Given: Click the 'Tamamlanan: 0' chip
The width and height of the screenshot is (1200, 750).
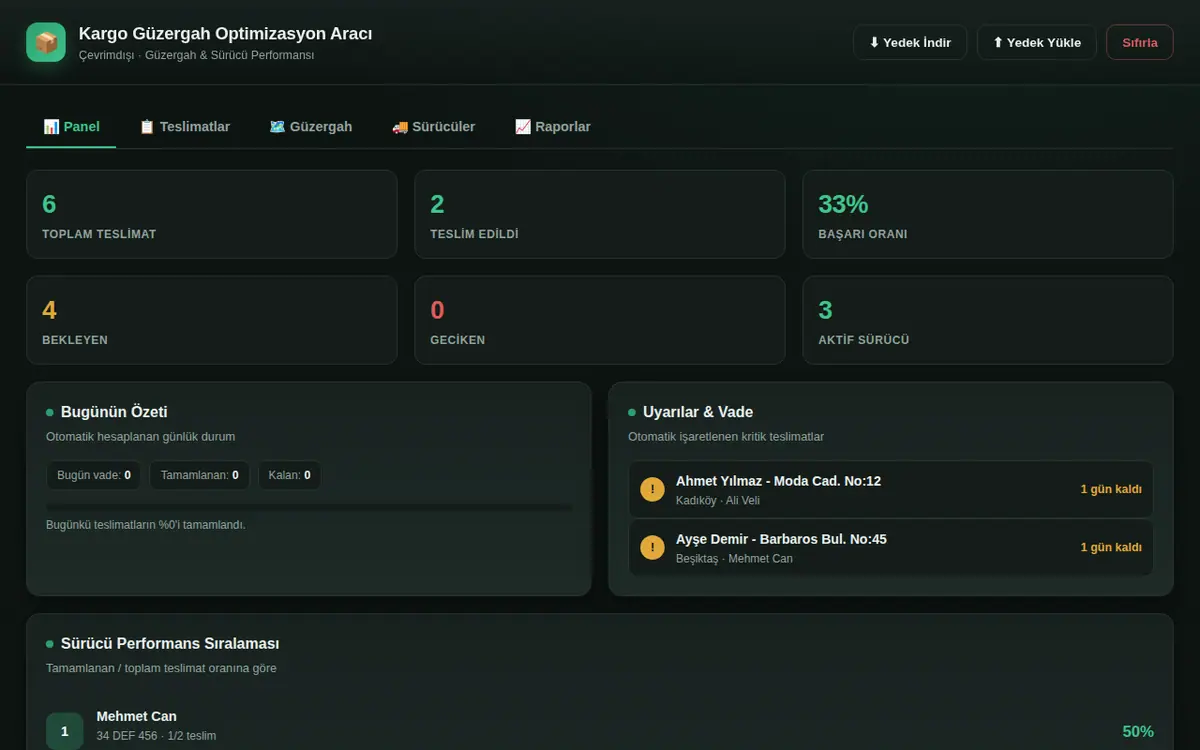Looking at the screenshot, I should tap(200, 475).
